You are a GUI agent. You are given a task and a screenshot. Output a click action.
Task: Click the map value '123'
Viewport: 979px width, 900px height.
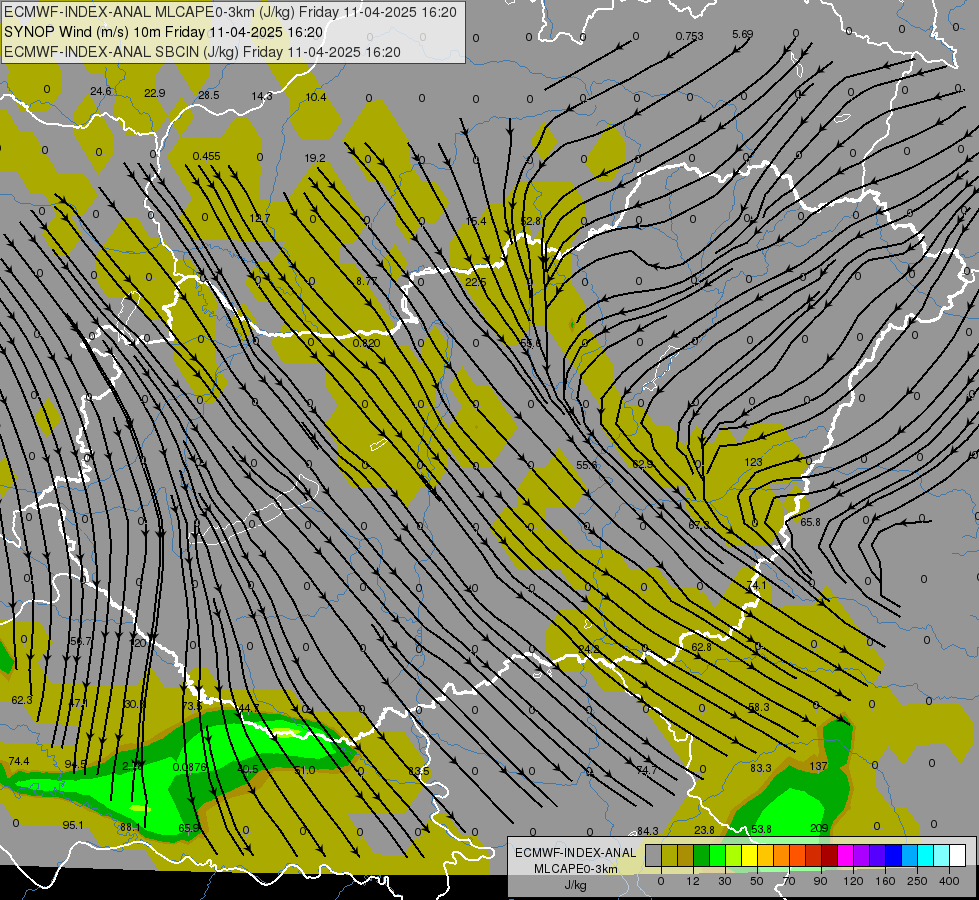(x=754, y=462)
